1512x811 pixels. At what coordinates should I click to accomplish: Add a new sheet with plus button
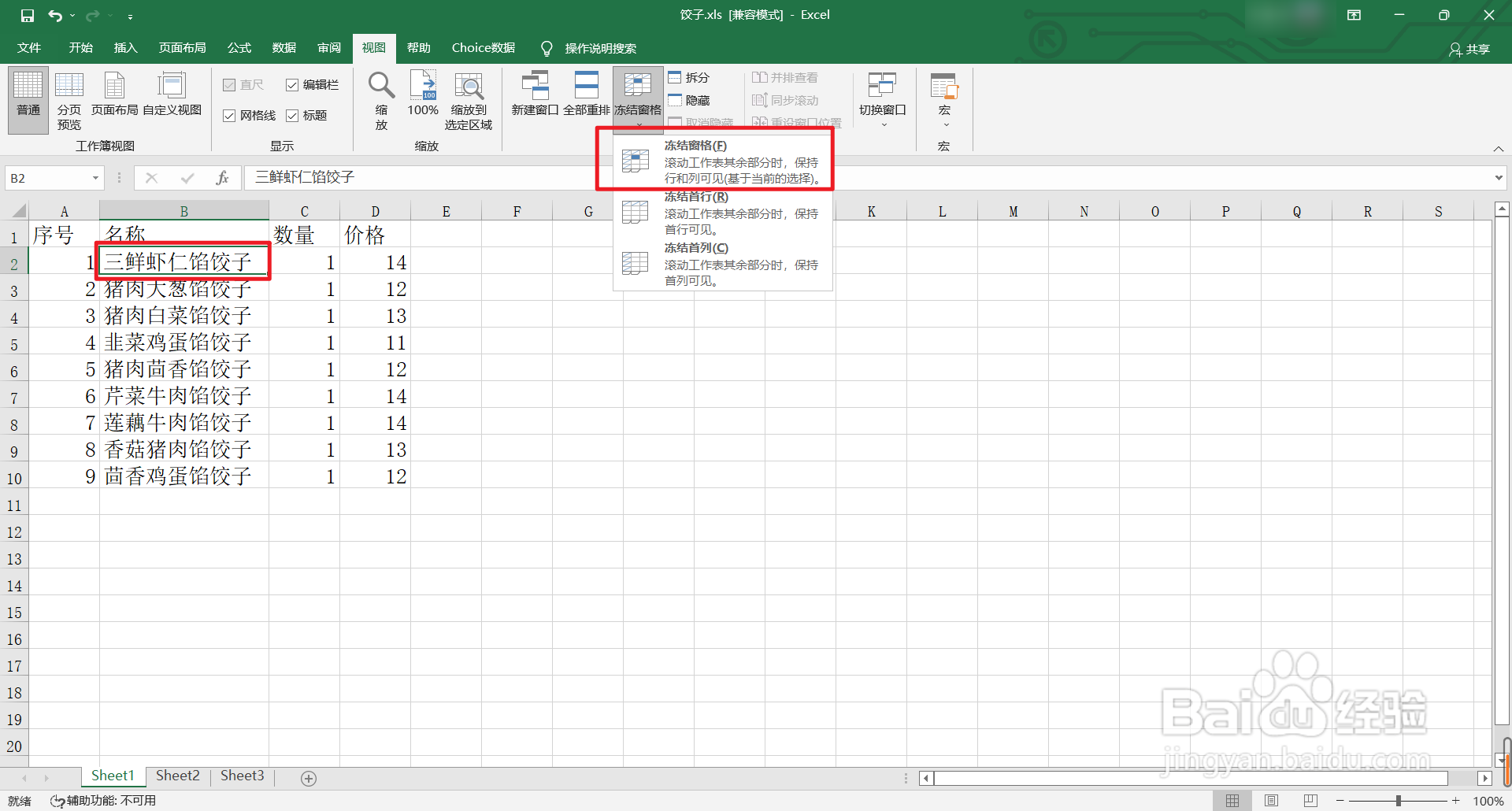tap(309, 778)
